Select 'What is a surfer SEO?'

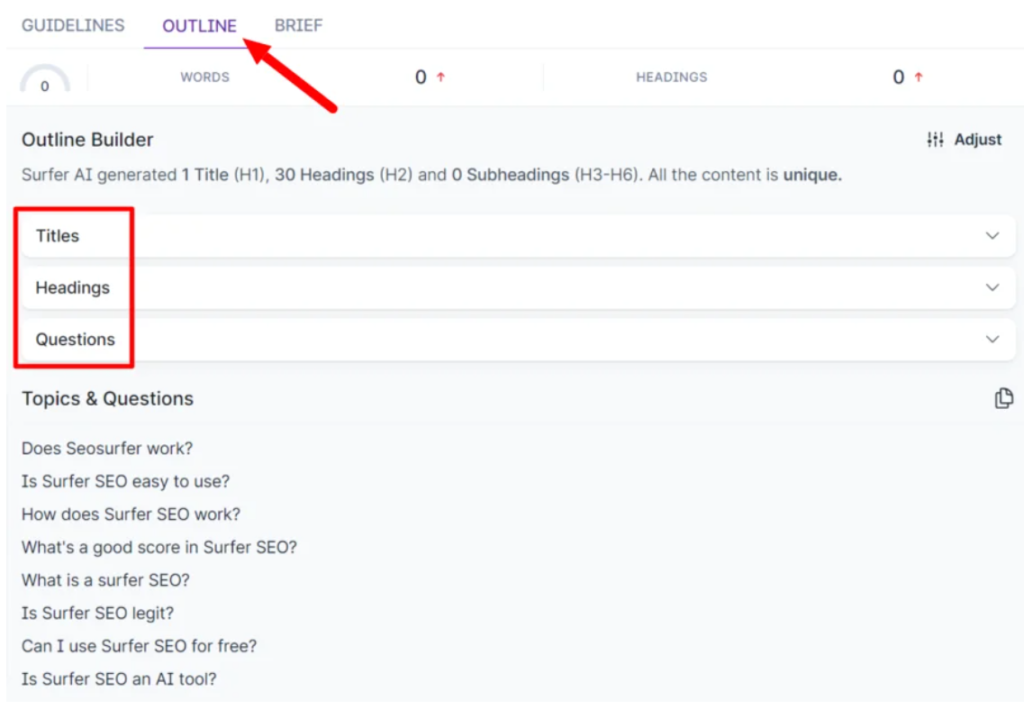[x=105, y=580]
